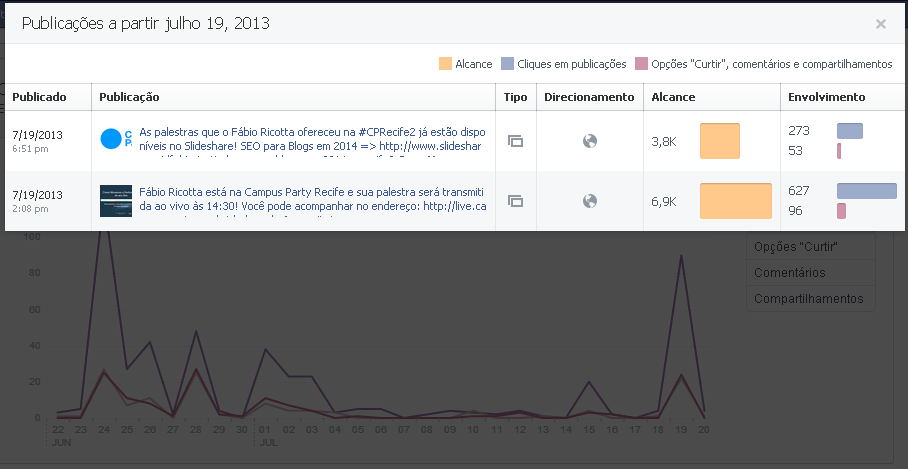The width and height of the screenshot is (908, 469).
Task: Click the globe targeting icon for the 2:08 pm post
Action: coord(590,201)
